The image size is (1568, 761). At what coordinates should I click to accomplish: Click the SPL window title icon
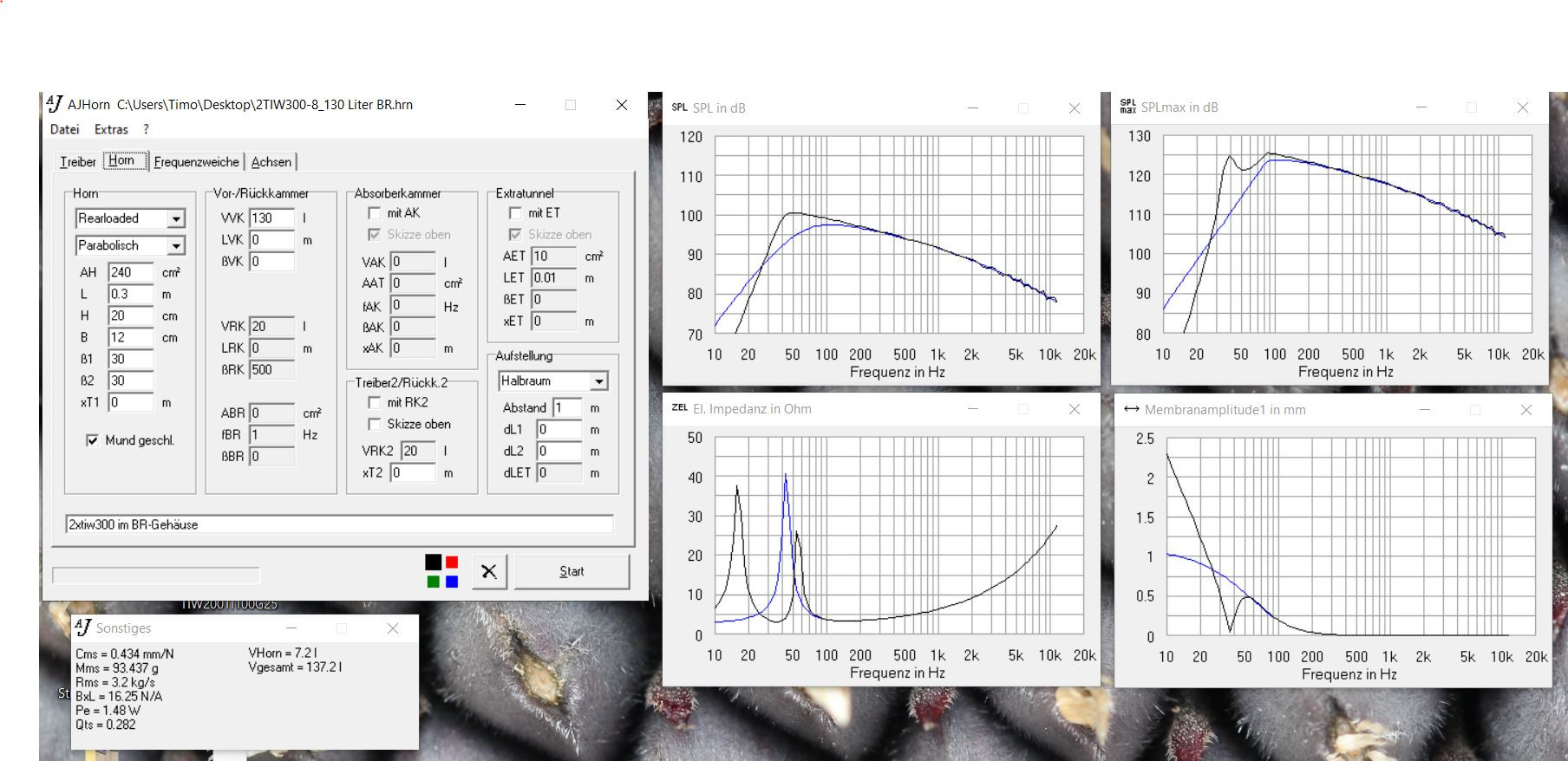tap(679, 107)
